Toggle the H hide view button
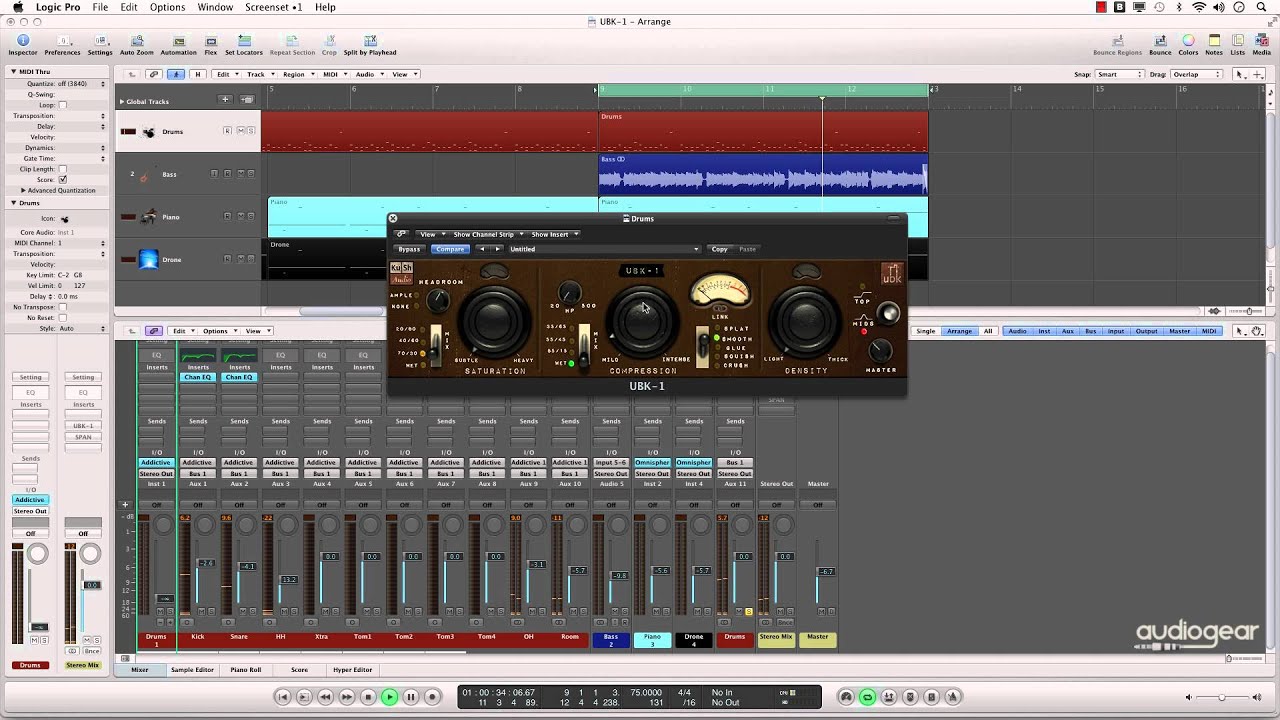Screen dimensions: 1280x720 [x=197, y=74]
